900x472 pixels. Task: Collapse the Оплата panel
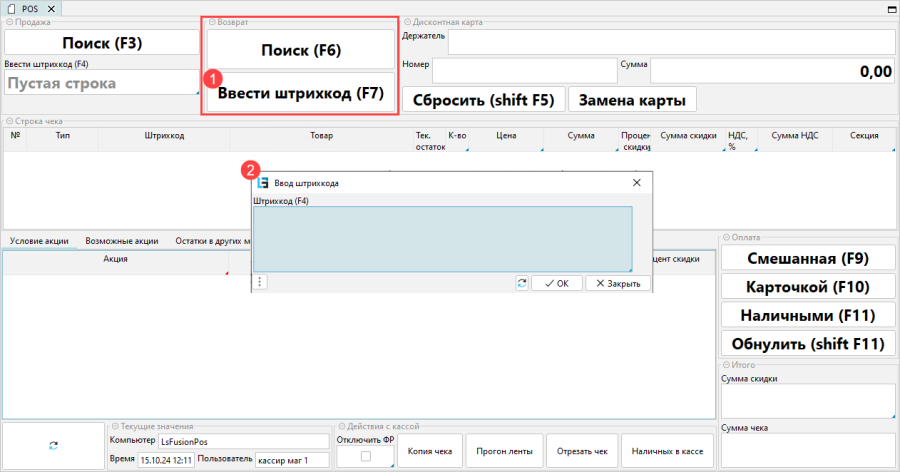[726, 238]
